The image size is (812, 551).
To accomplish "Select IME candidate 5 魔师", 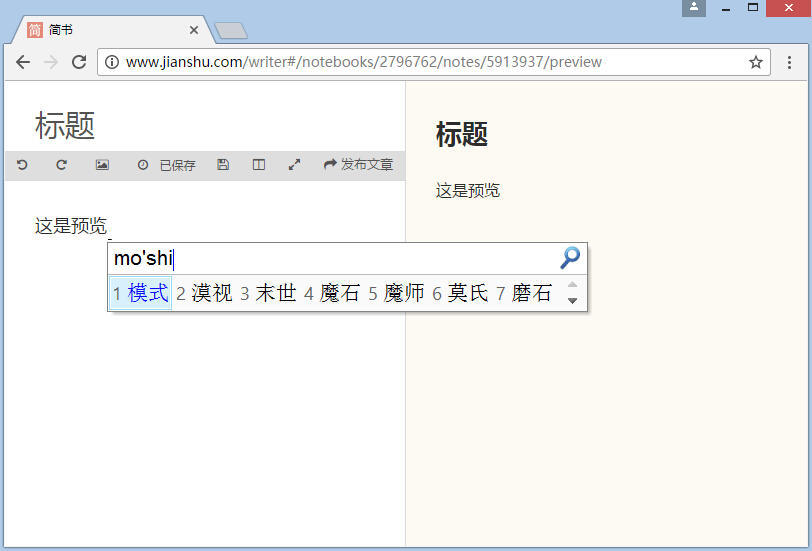I will (396, 293).
